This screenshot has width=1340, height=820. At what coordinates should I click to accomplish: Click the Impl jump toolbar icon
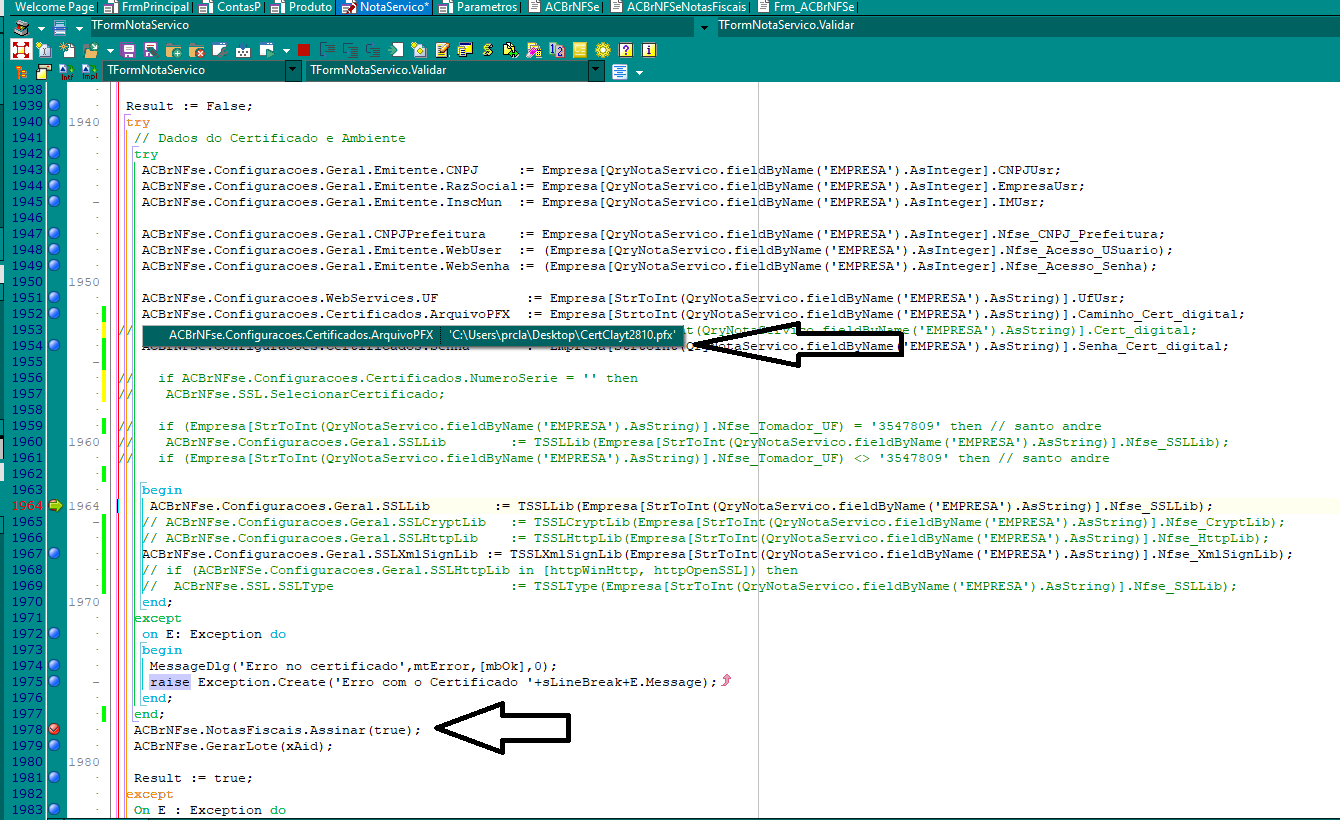pos(90,71)
